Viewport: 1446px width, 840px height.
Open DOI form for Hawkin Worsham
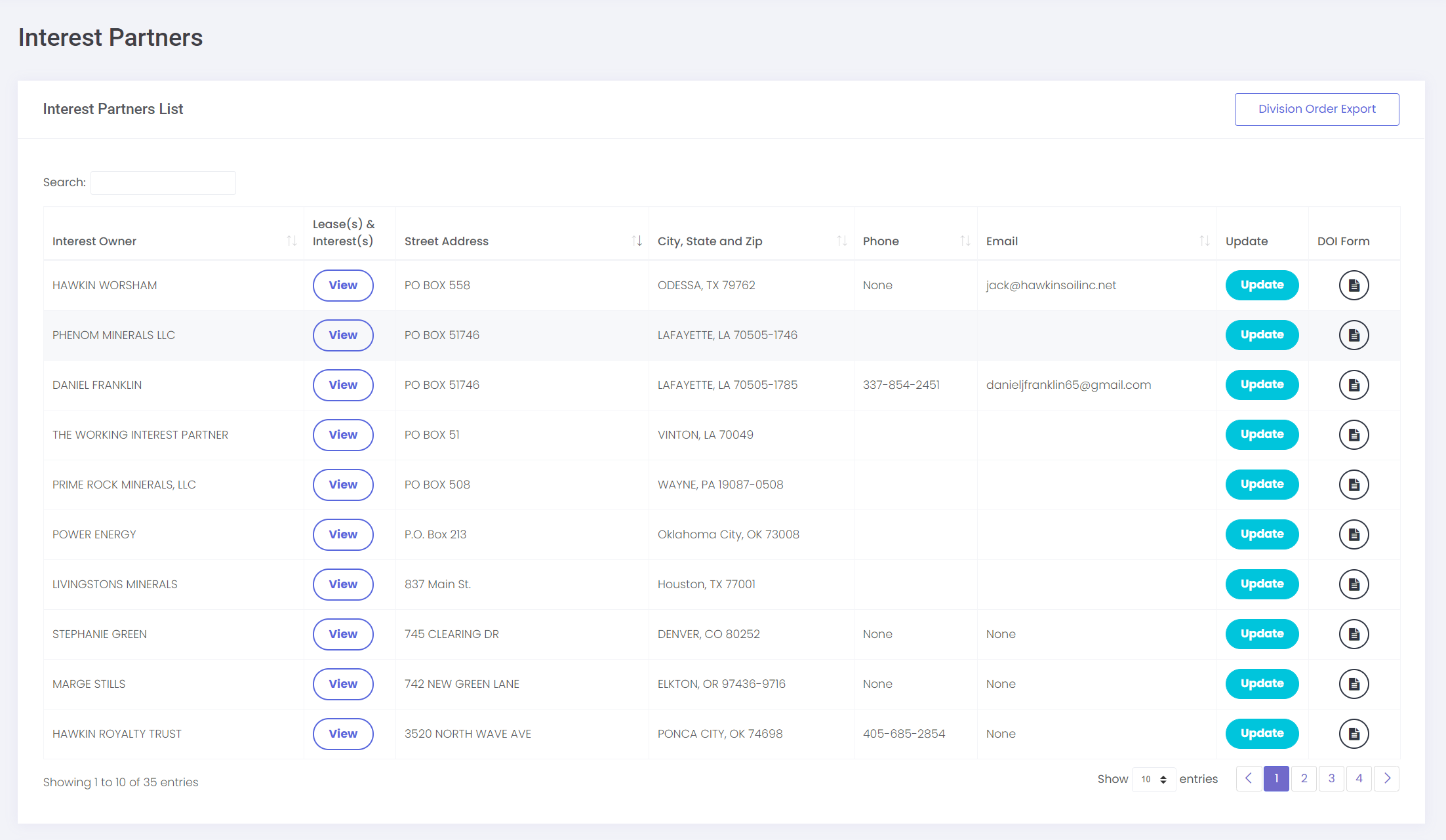coord(1354,285)
